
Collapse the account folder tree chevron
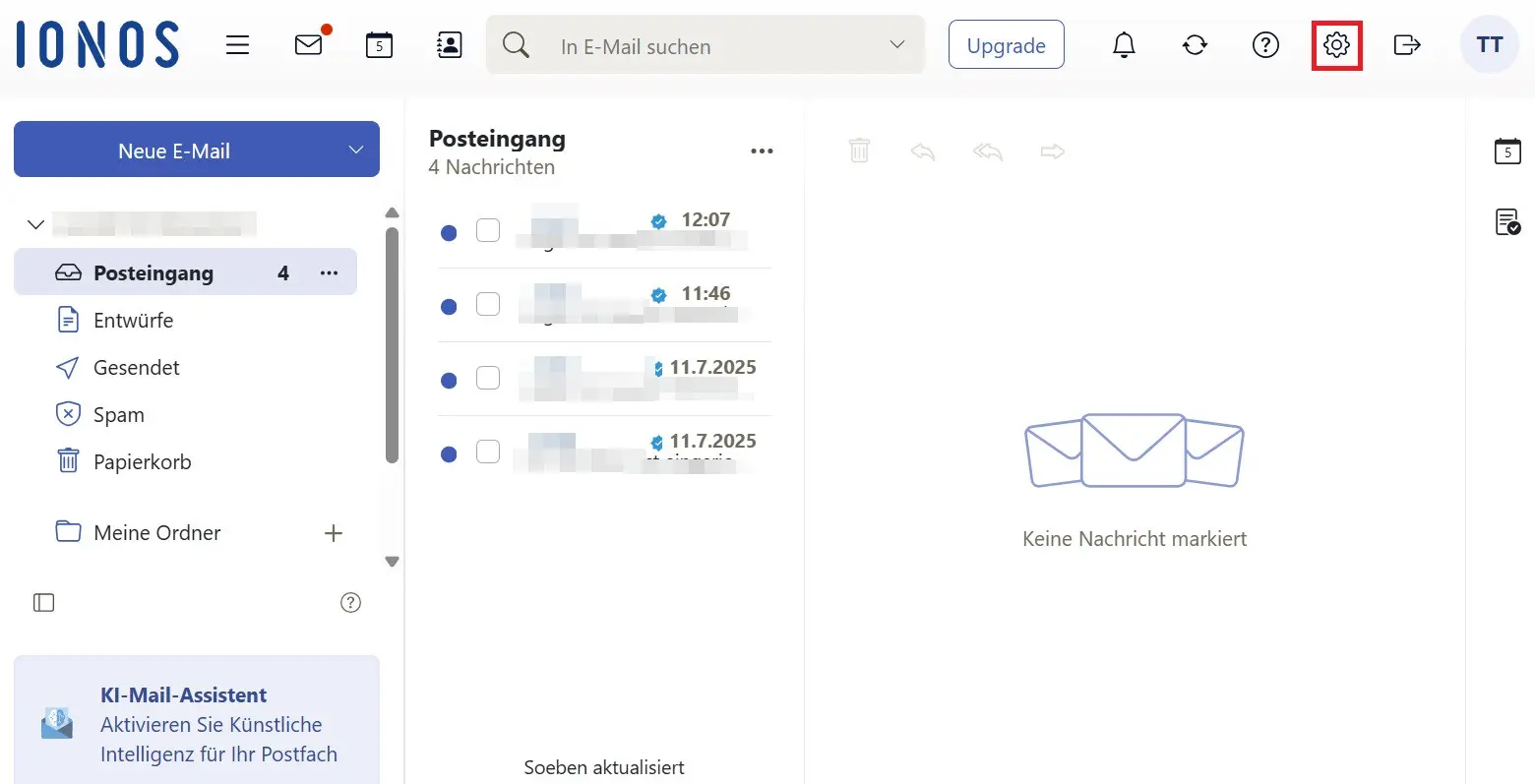tap(35, 224)
